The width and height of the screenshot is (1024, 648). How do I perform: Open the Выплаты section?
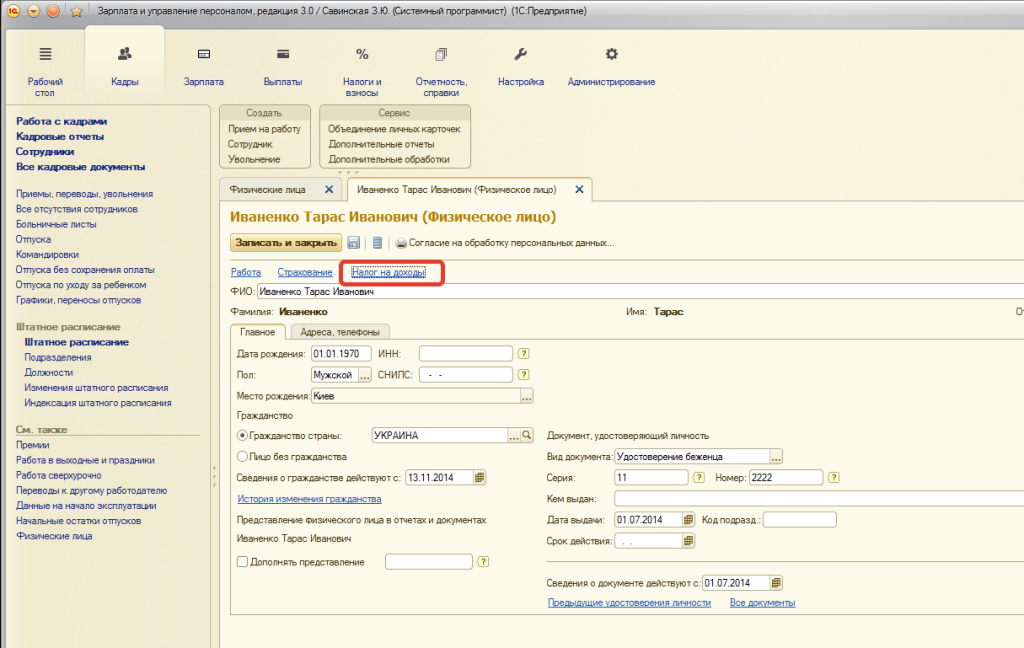point(283,66)
